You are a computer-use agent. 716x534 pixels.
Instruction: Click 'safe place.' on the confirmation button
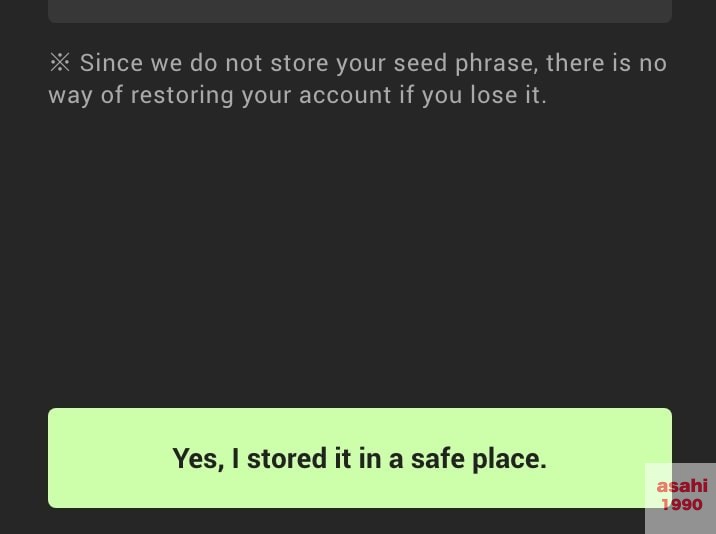tap(479, 459)
